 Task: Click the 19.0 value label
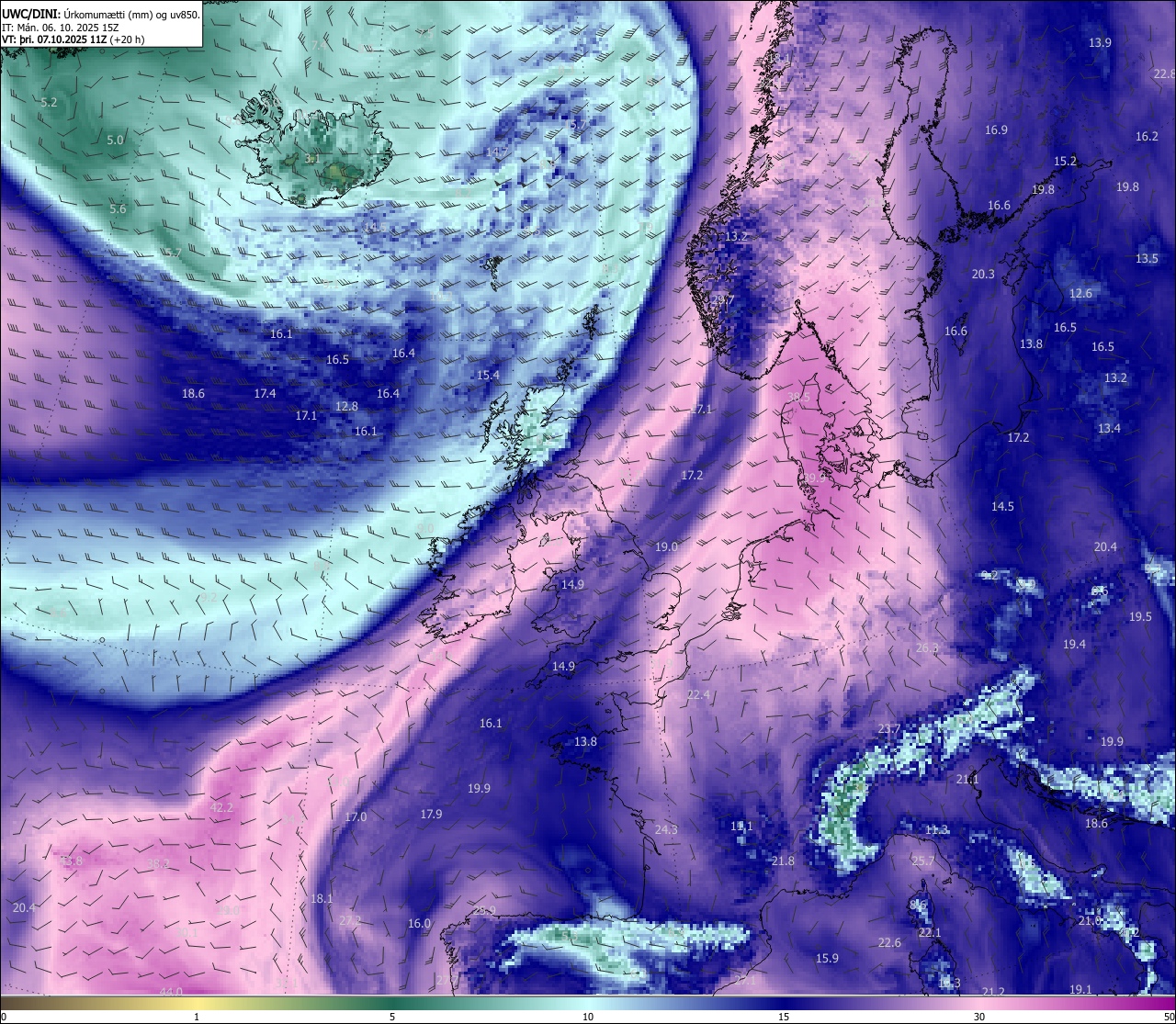tap(666, 546)
